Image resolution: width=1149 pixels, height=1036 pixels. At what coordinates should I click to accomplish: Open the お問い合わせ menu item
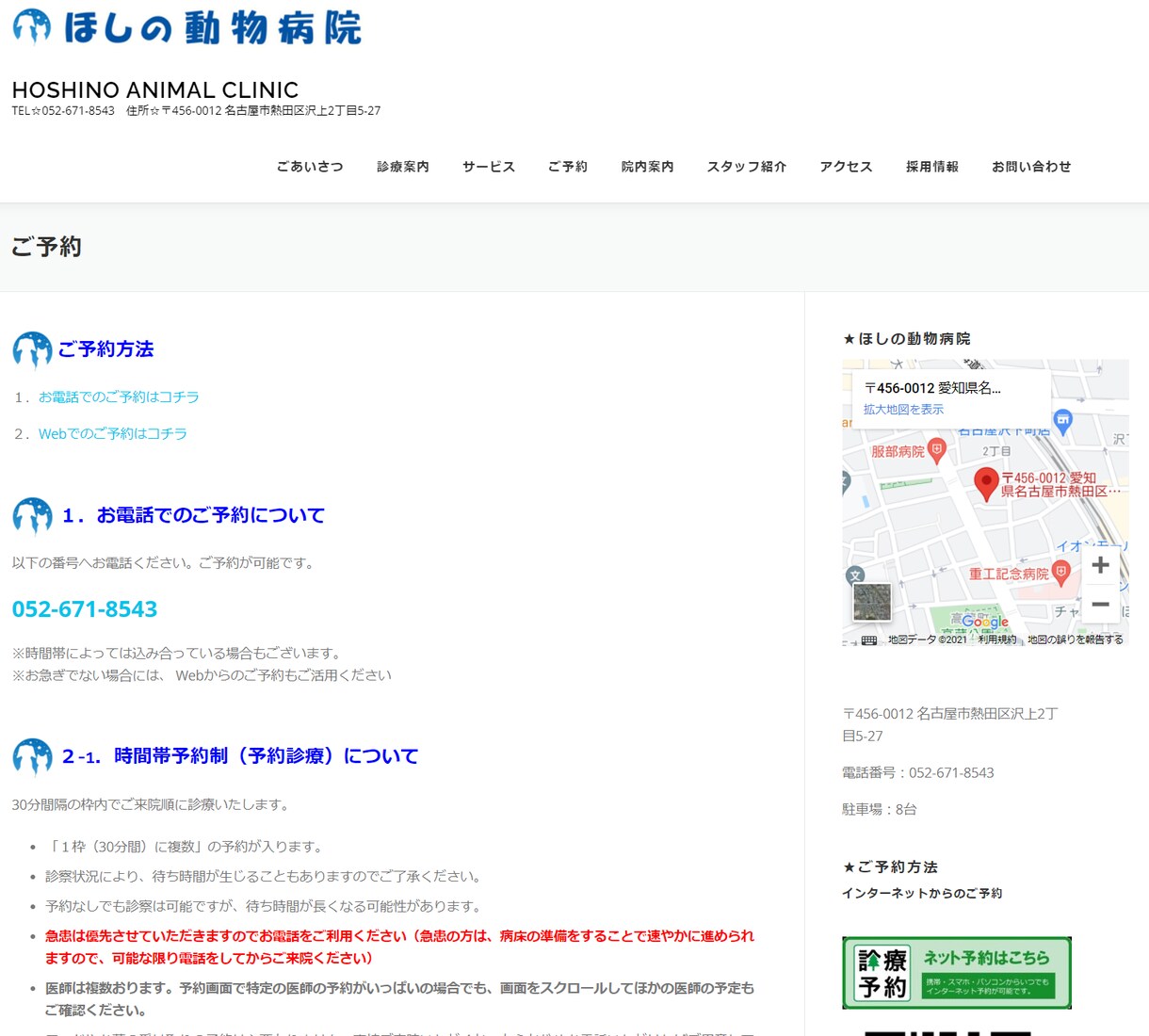1031,167
